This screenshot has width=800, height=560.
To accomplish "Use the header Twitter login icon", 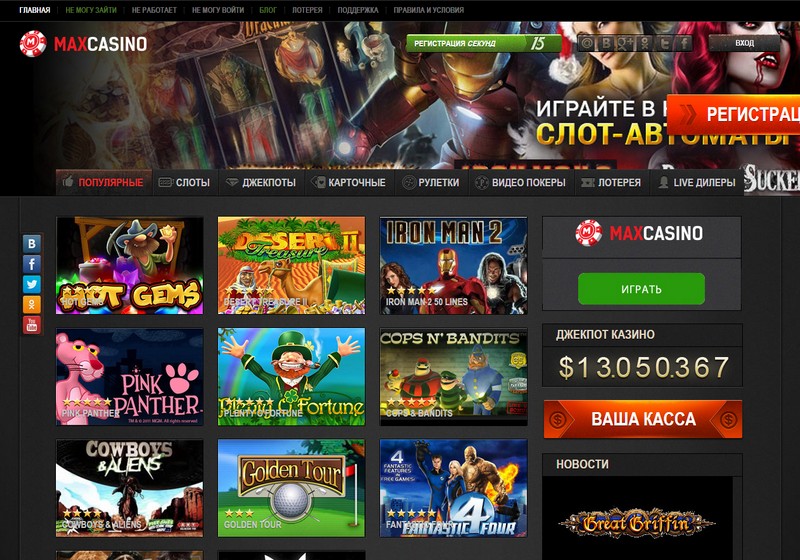I will [664, 43].
